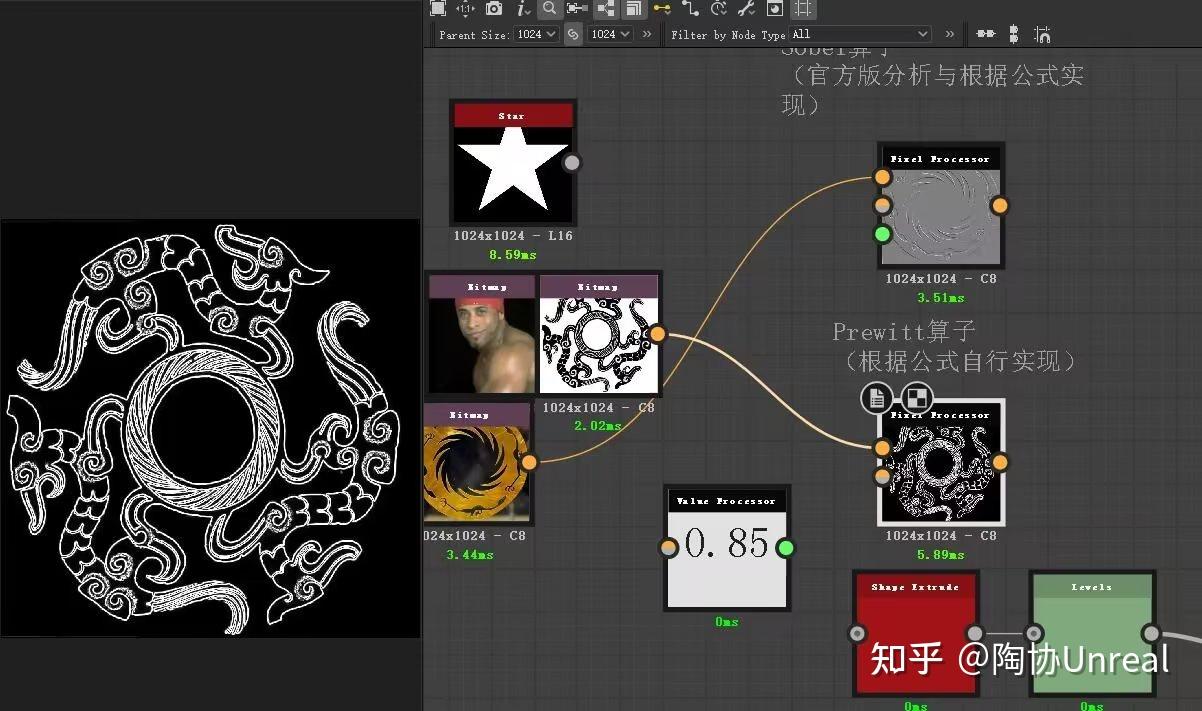Image resolution: width=1202 pixels, height=711 pixels.
Task: Select the Star node thumbnail
Action: pos(513,175)
